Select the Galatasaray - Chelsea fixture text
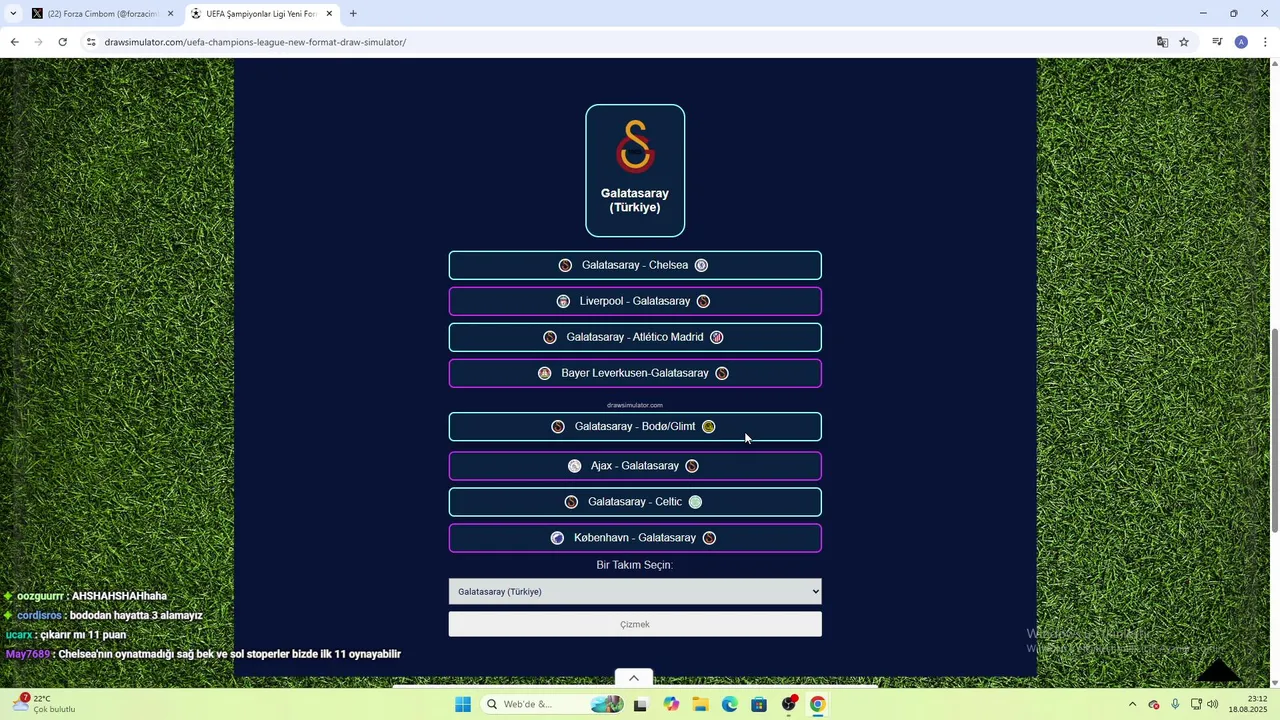Viewport: 1280px width, 720px height. click(635, 265)
